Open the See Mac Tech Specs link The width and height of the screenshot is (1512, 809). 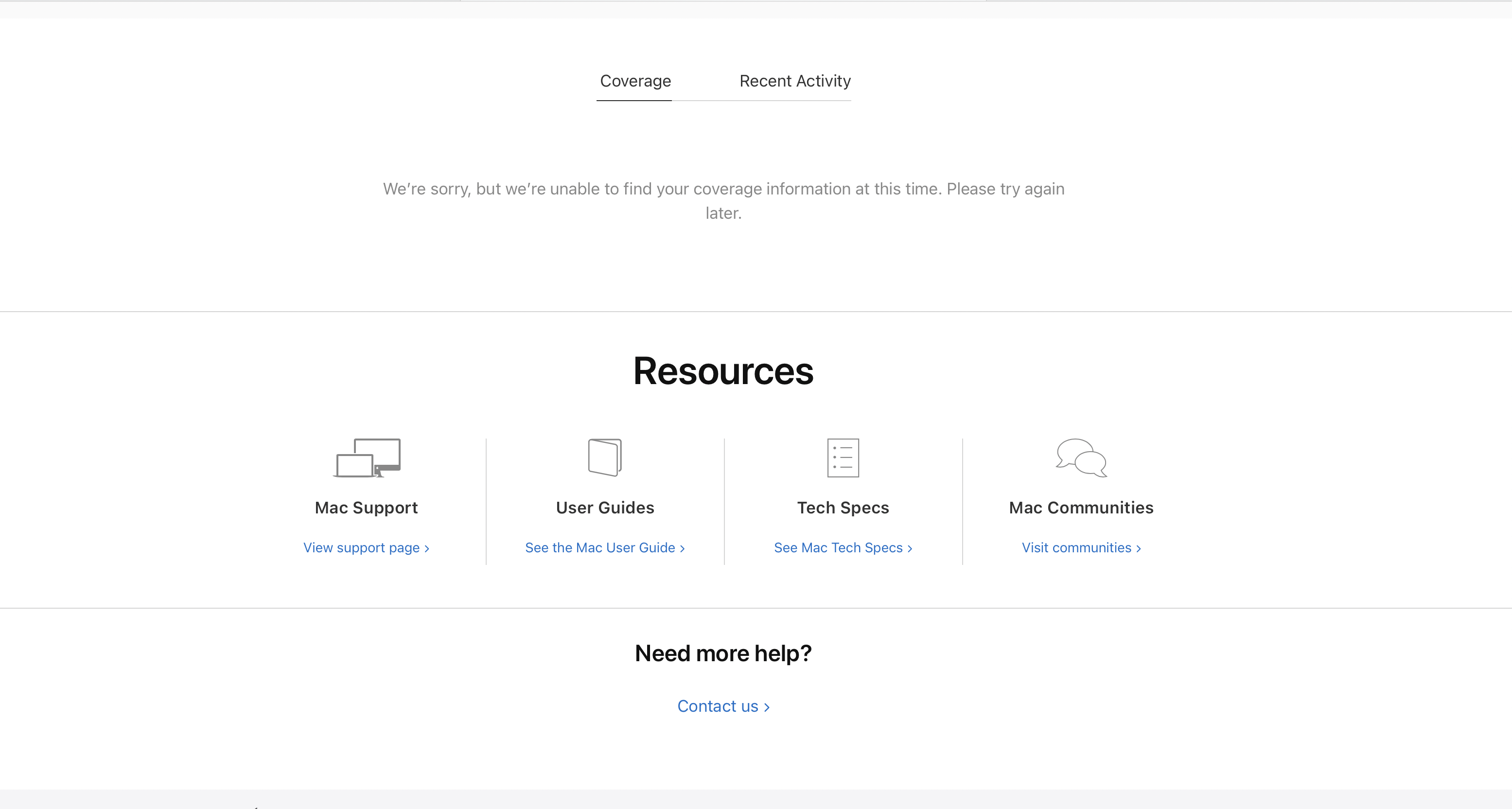coord(838,548)
